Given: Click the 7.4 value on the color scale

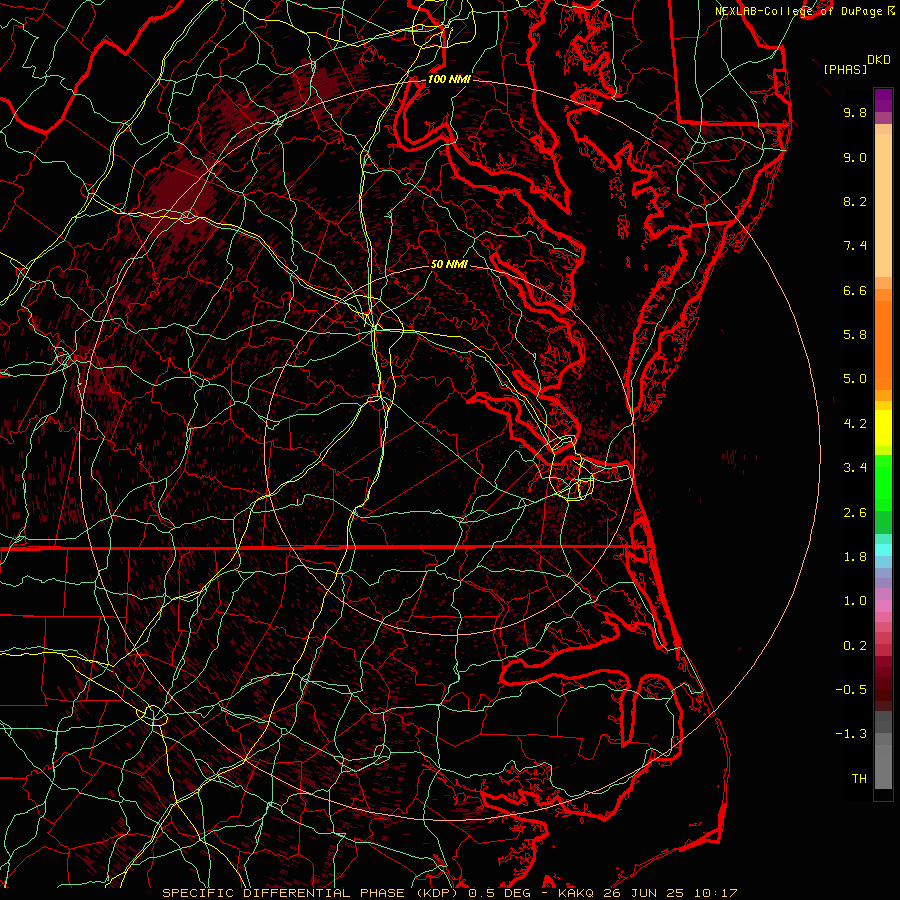Looking at the screenshot, I should [855, 246].
